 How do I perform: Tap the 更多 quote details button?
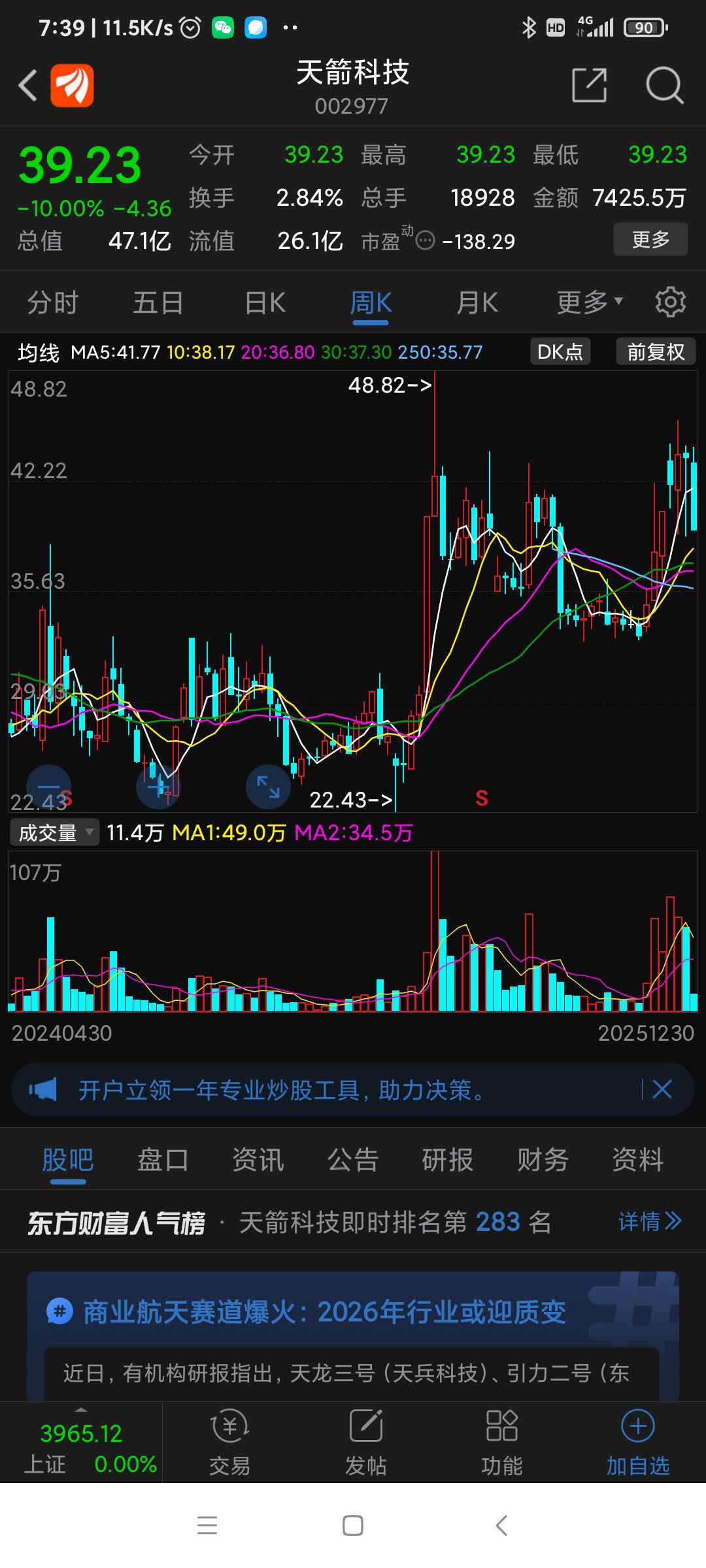[650, 239]
